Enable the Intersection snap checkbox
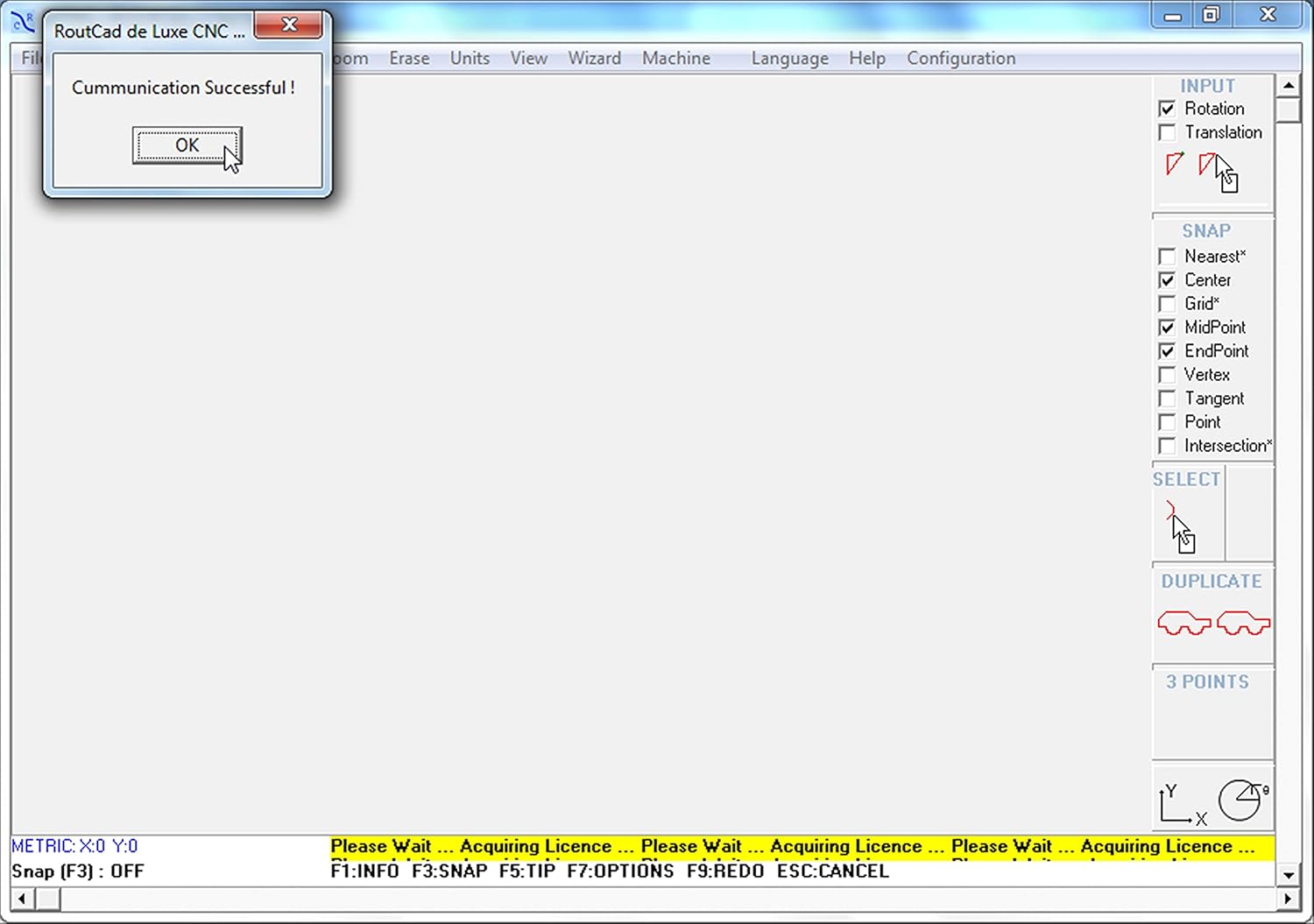1314x924 pixels. point(1167,446)
